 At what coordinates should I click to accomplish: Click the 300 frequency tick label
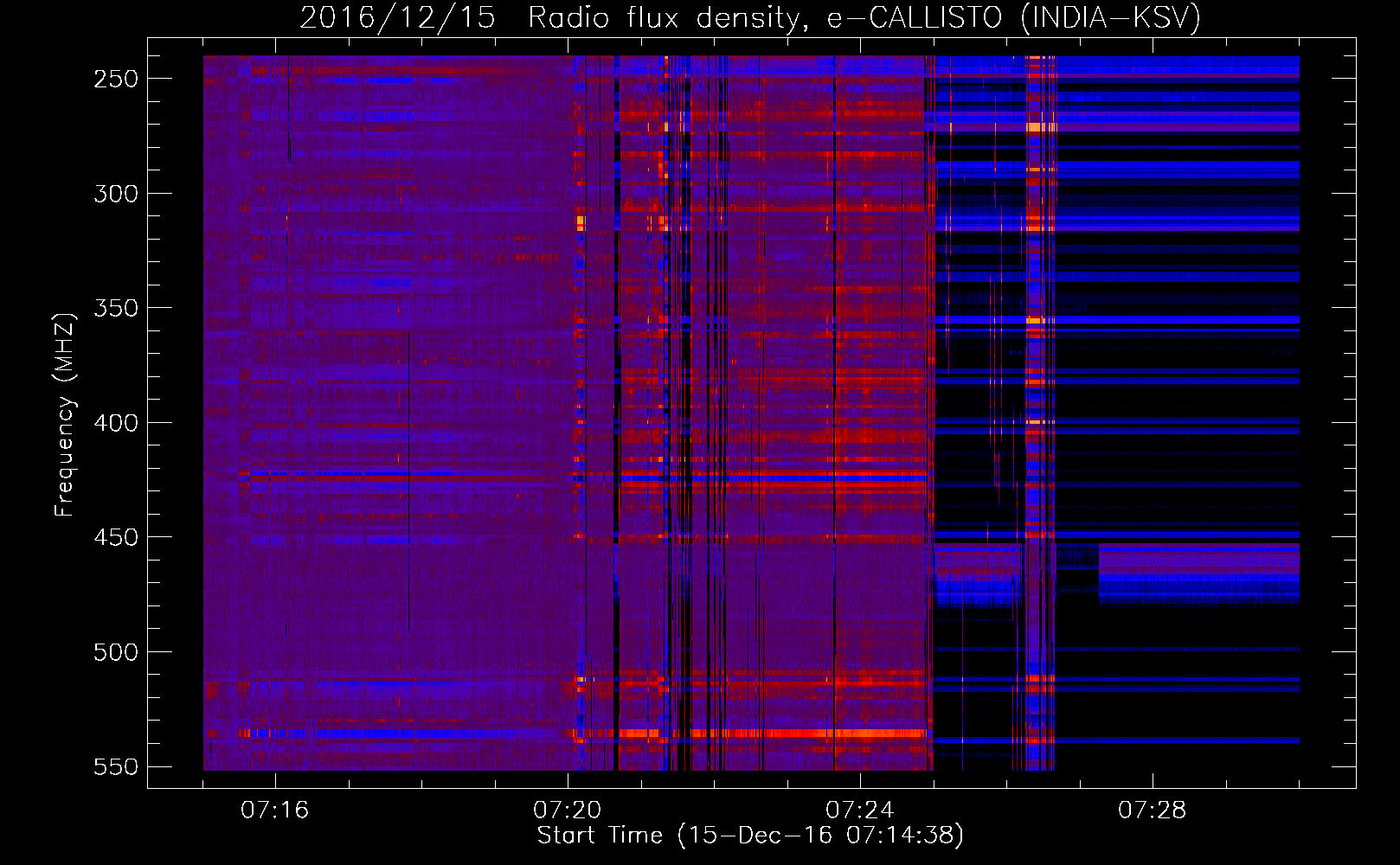pyautogui.click(x=116, y=194)
